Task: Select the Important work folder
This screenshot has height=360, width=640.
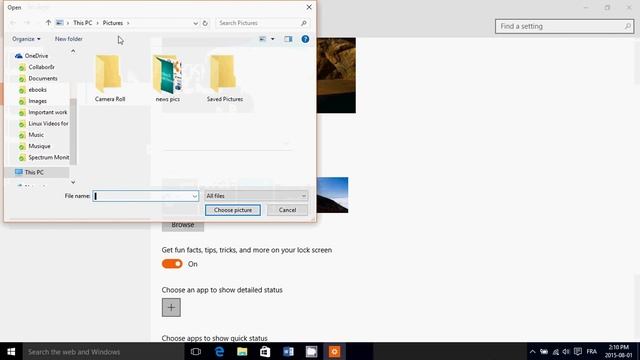Action: [x=47, y=112]
